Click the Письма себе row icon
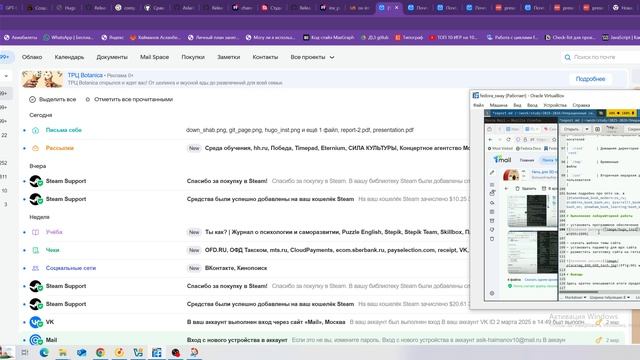640x360 pixels. pos(36,130)
